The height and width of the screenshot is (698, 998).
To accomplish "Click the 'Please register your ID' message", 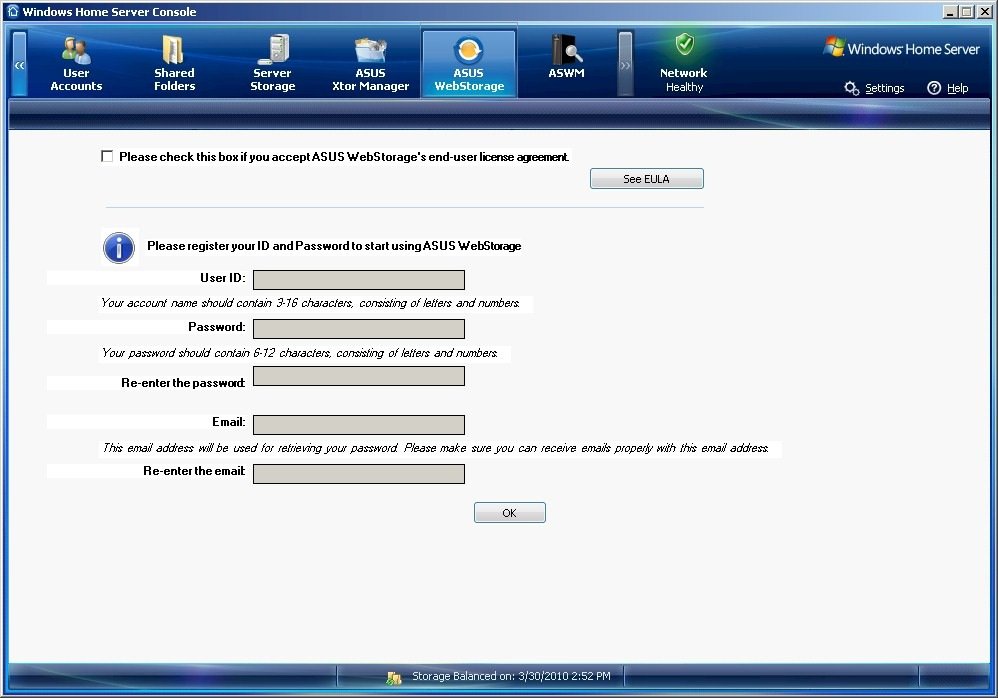I will pyautogui.click(x=334, y=246).
